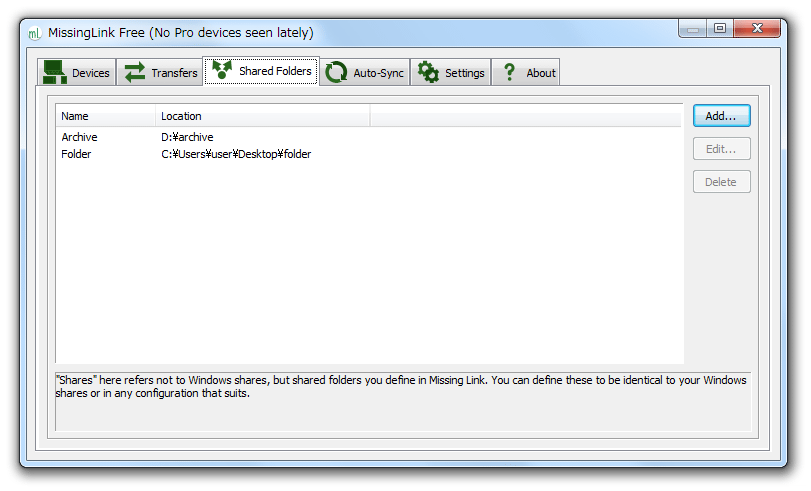Click the Shared Folders share icon

[x=222, y=70]
